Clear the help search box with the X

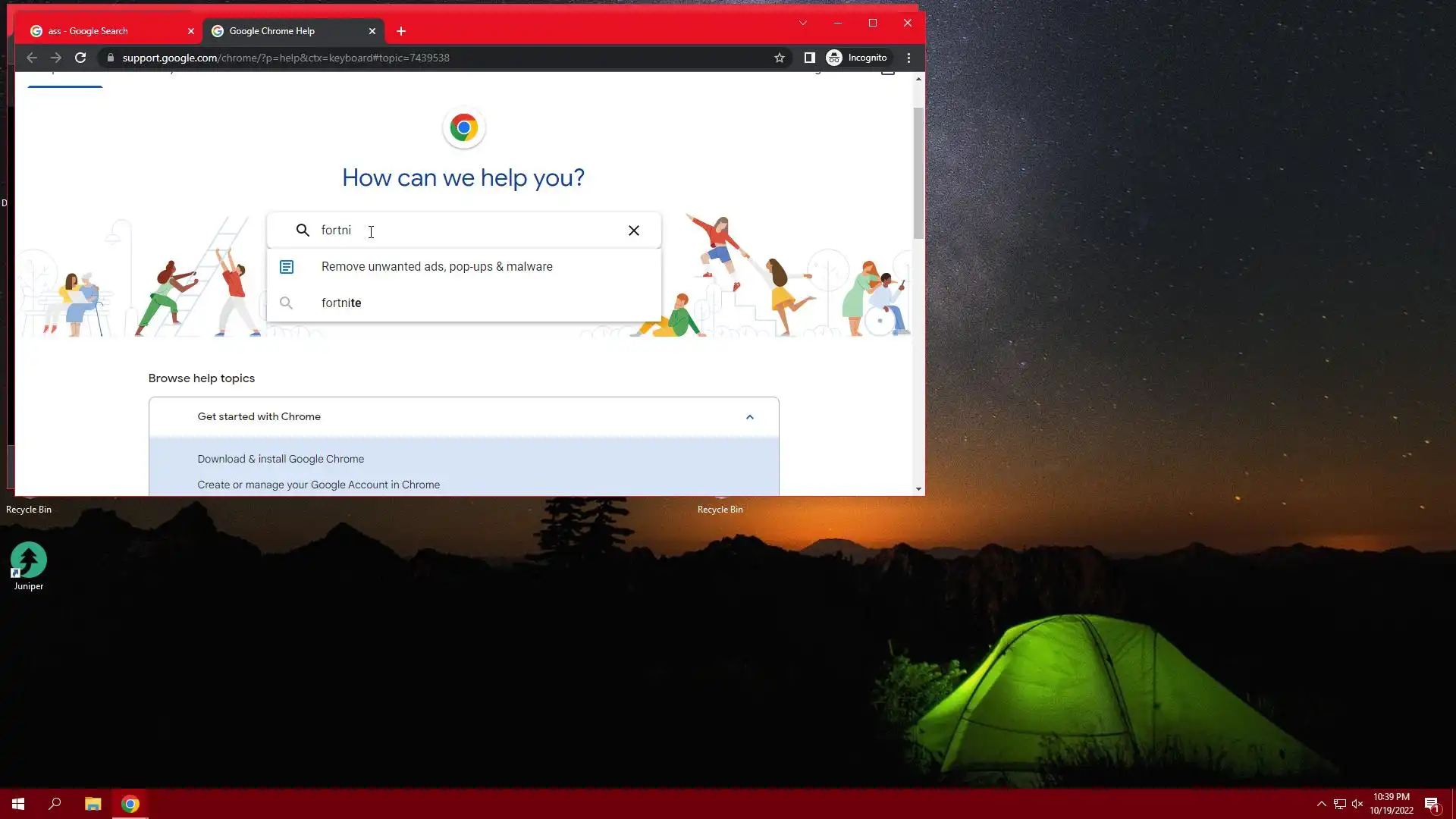point(634,231)
